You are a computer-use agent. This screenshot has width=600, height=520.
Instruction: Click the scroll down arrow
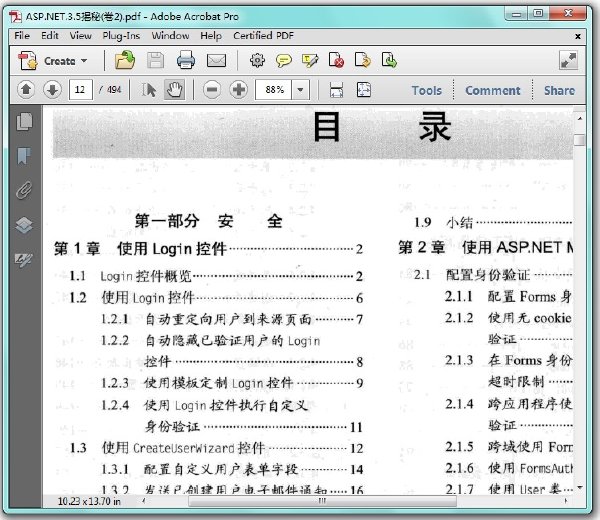[579, 487]
